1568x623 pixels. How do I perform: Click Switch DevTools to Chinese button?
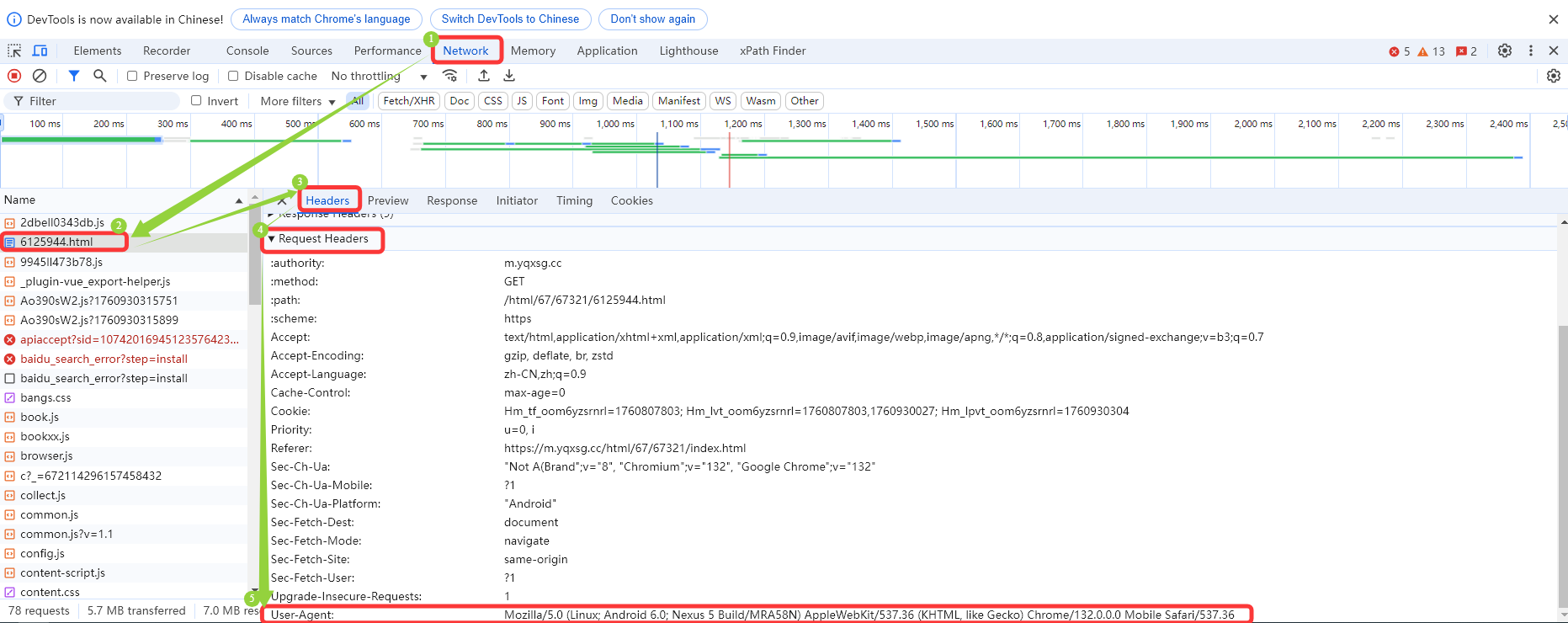(x=510, y=19)
